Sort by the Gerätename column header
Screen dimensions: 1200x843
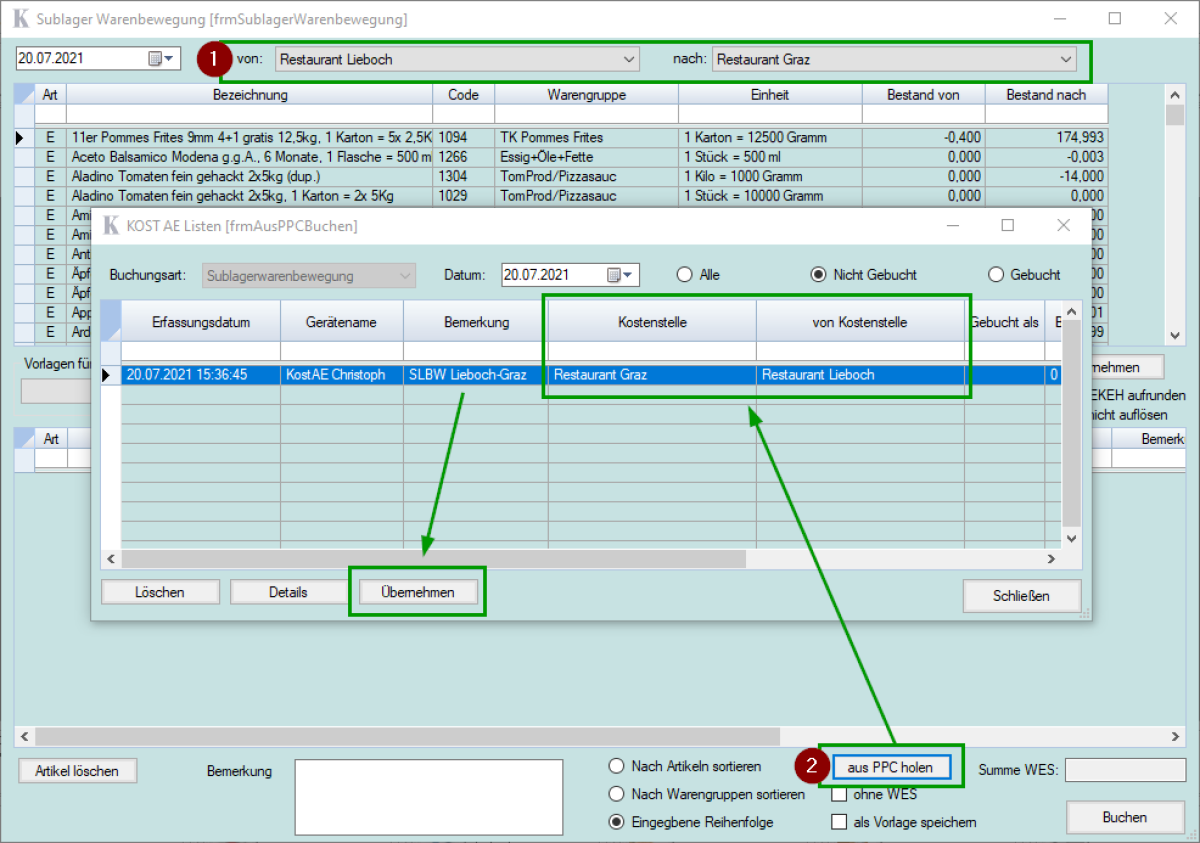(342, 322)
